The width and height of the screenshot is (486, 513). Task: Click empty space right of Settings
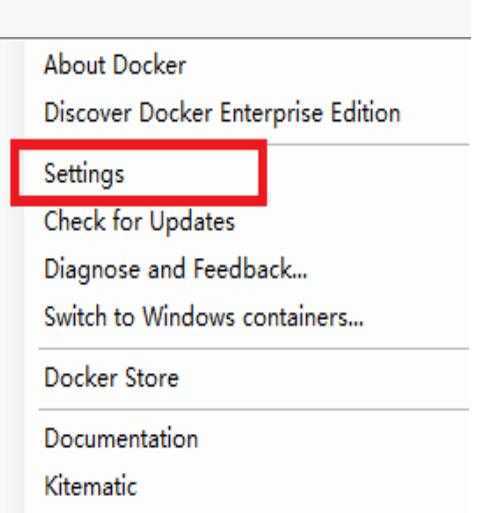coord(367,174)
